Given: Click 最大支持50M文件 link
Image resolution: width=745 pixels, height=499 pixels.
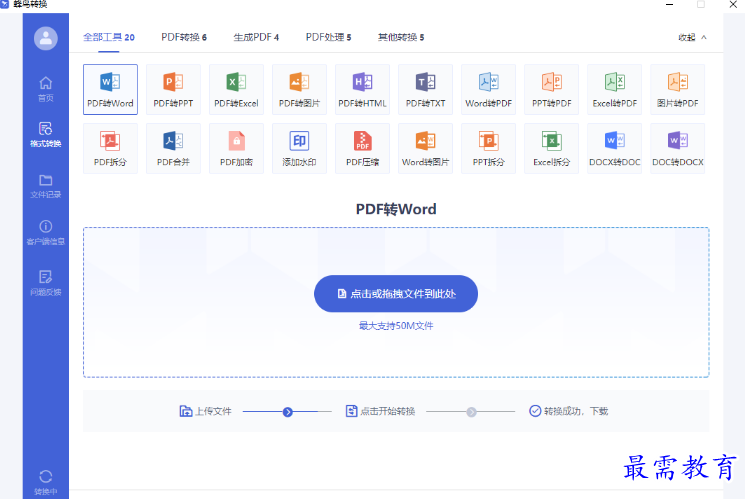Looking at the screenshot, I should pyautogui.click(x=396, y=326).
